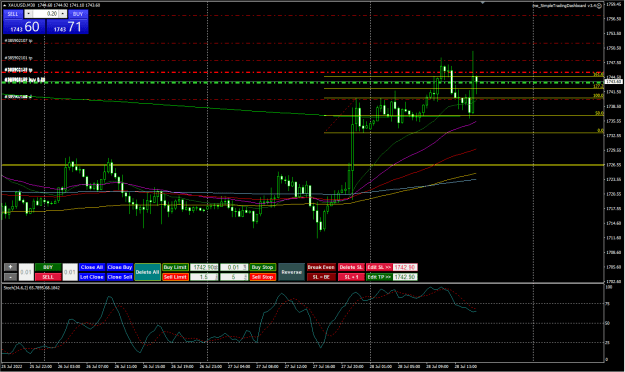This screenshot has width=625, height=372.
Task: Click the Sell Limit button
Action: tap(175, 277)
